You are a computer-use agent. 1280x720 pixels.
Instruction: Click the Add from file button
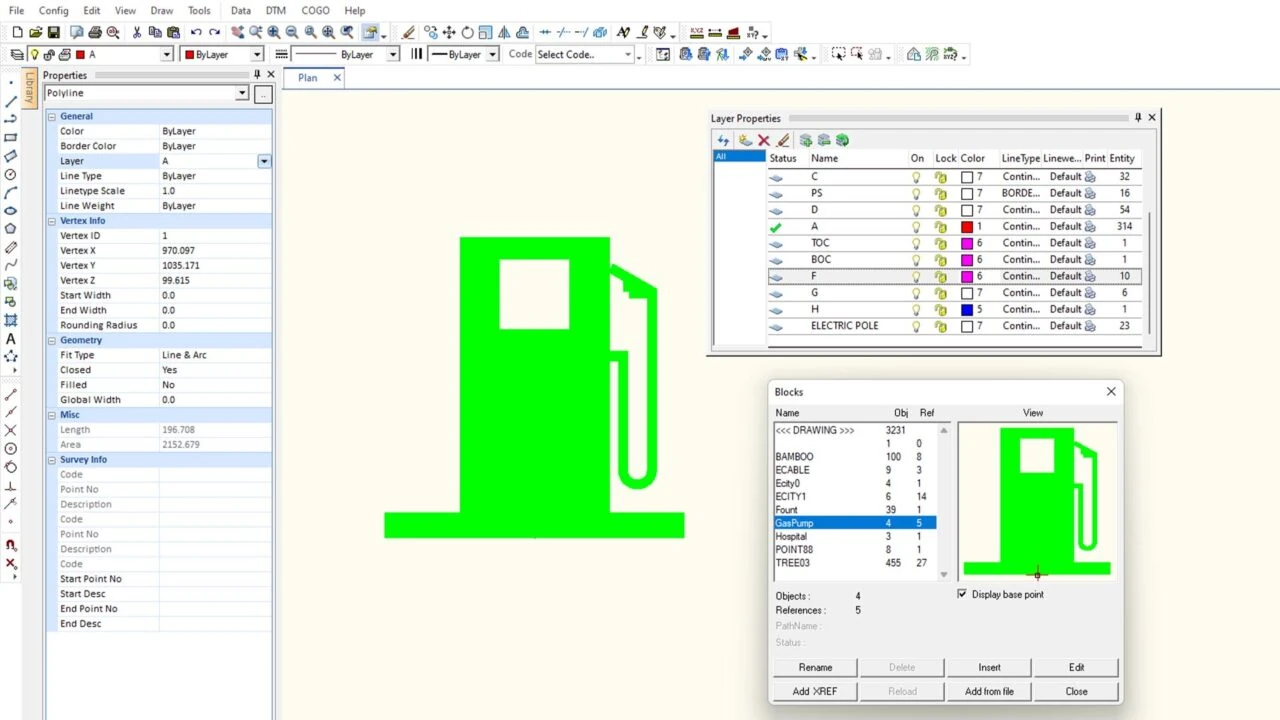coord(989,691)
